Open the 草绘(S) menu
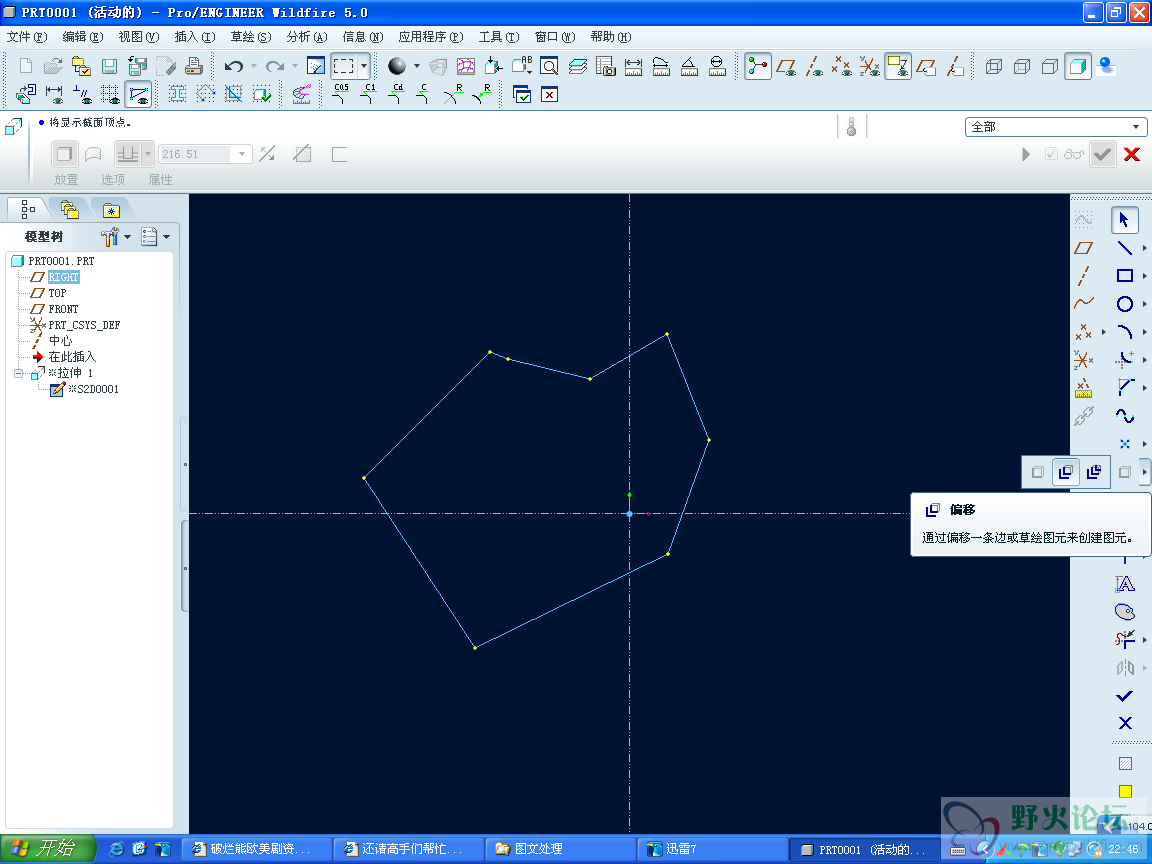The width and height of the screenshot is (1152, 864). pos(251,37)
